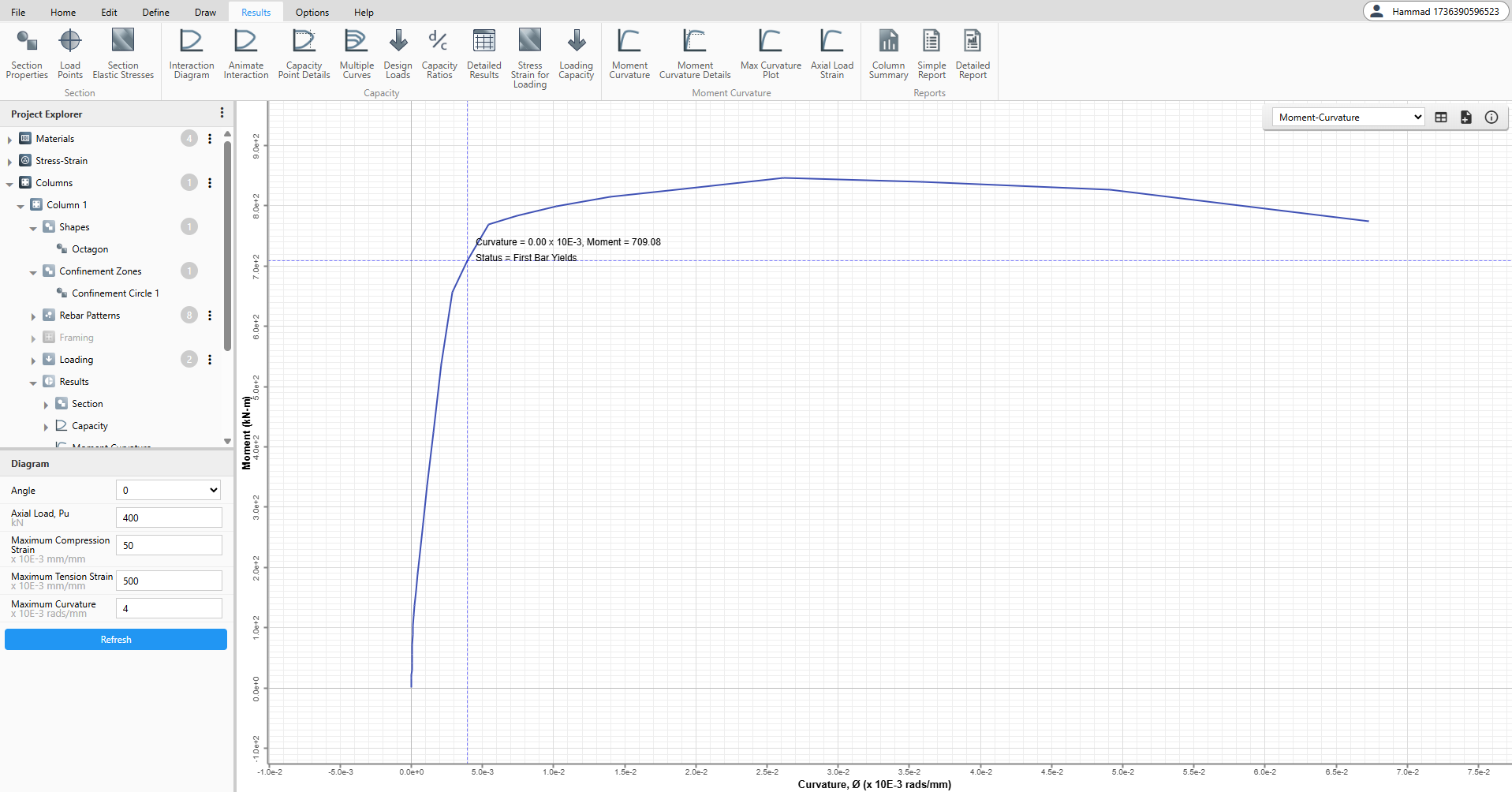Open the Axial Load Strain plot
This screenshot has height=792, width=1512.
click(831, 54)
